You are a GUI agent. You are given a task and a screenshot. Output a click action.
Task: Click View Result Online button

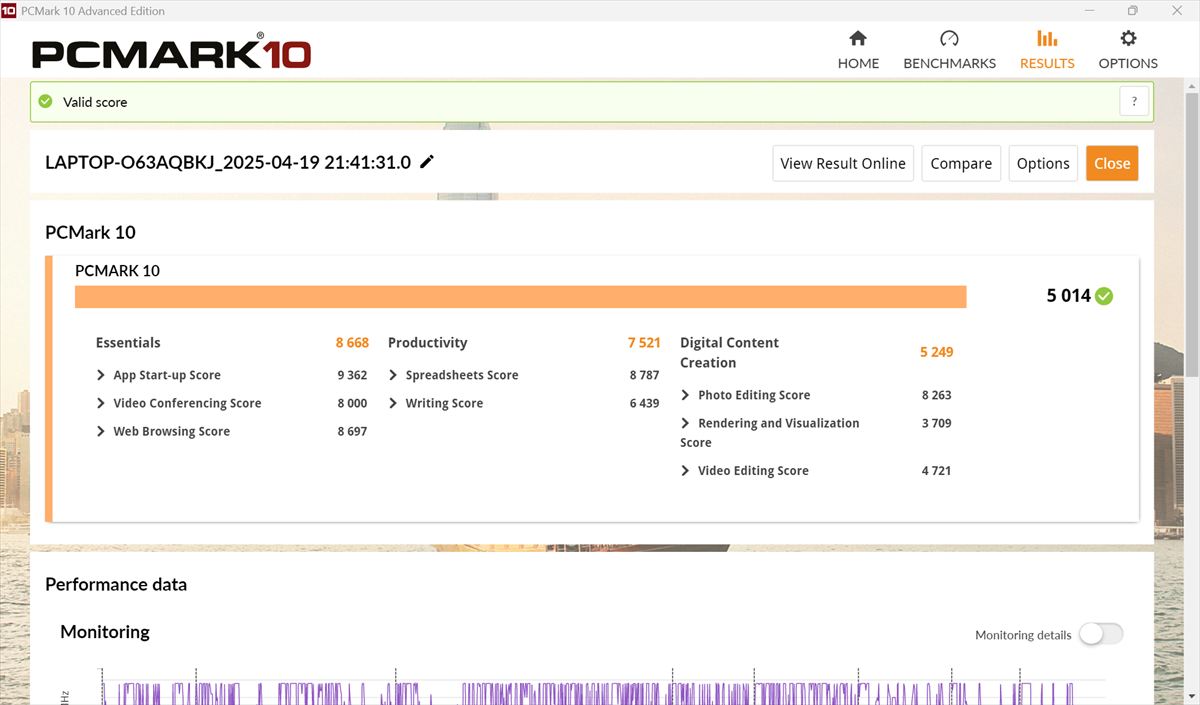coord(843,163)
